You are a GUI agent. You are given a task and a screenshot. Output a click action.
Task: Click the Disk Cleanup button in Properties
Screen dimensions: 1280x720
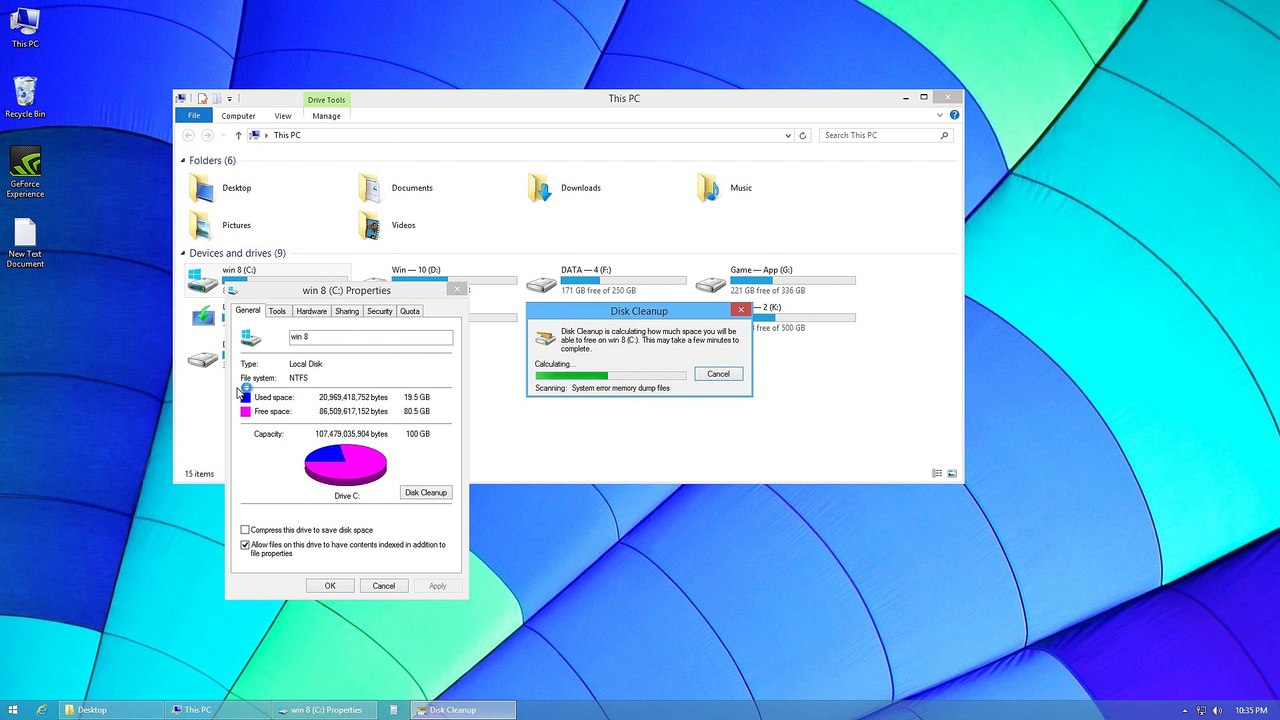coord(426,492)
